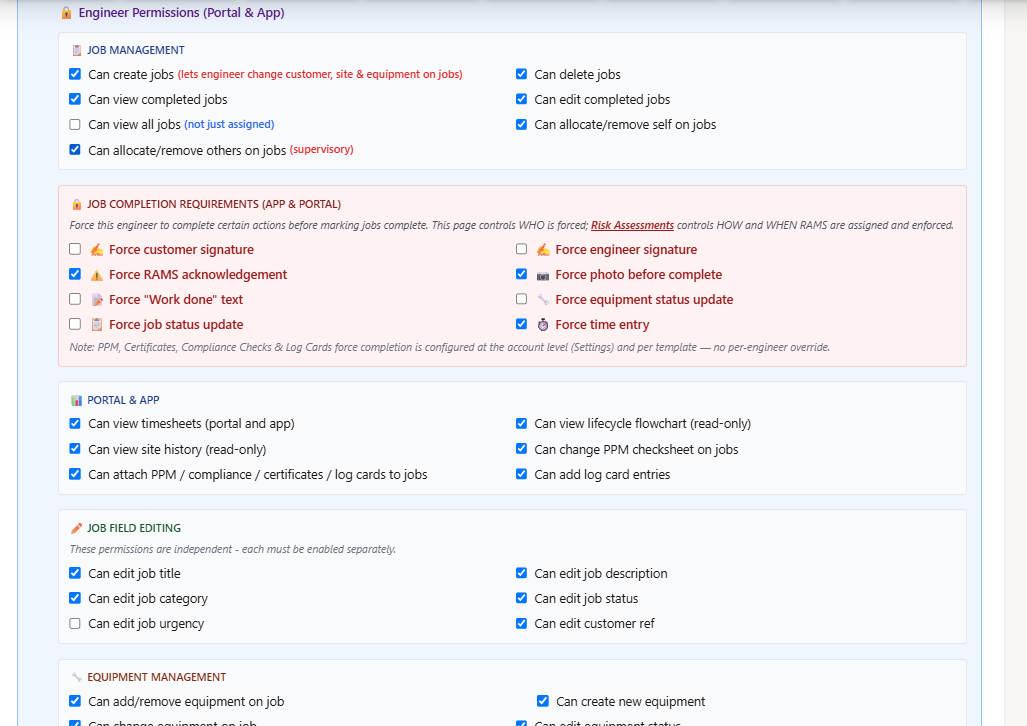The height and width of the screenshot is (726, 1027).
Task: Enable Force customer signature
Action: 75,249
